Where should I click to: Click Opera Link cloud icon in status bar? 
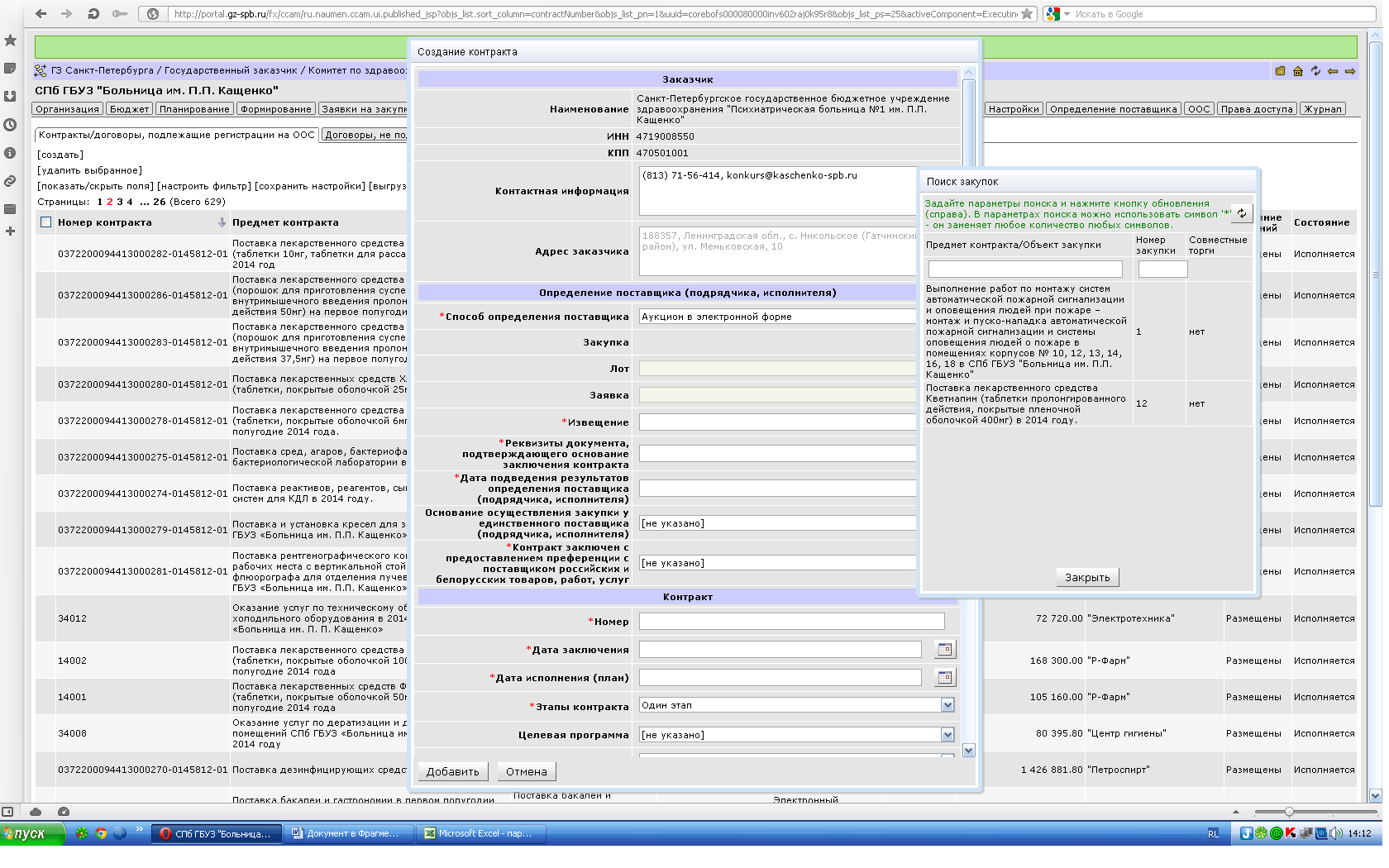(36, 812)
